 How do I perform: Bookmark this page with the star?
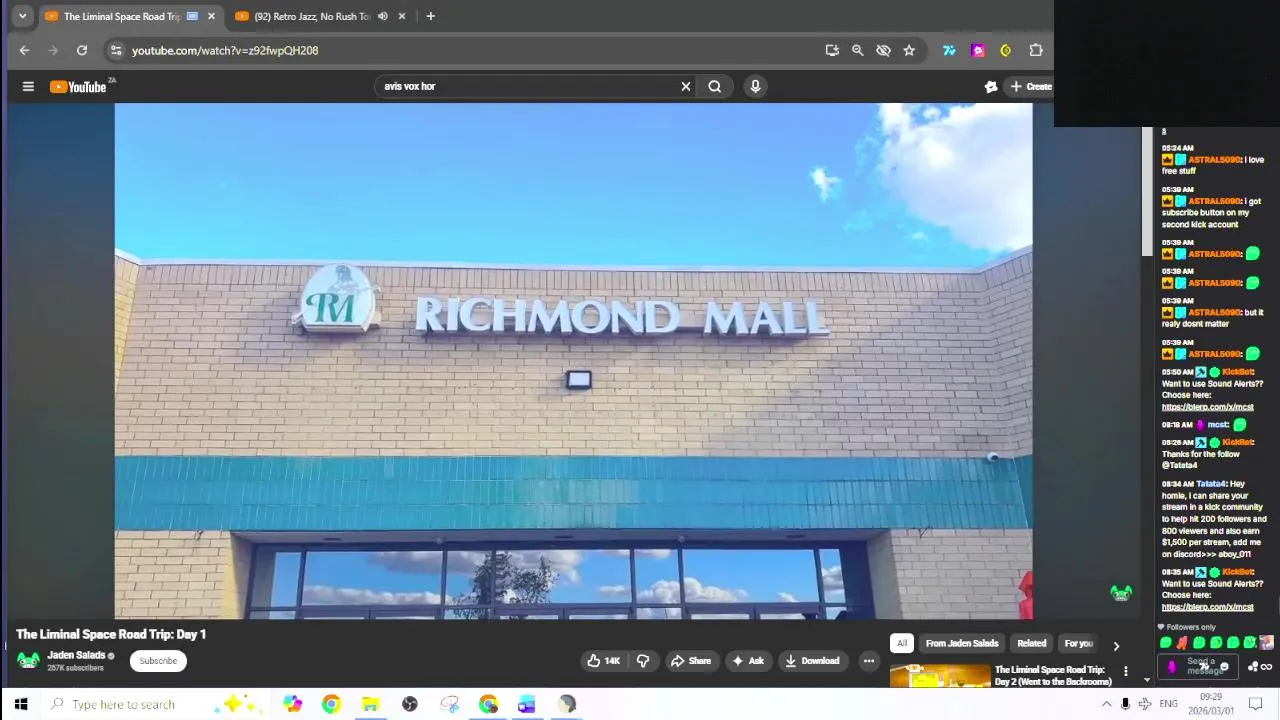tap(909, 51)
